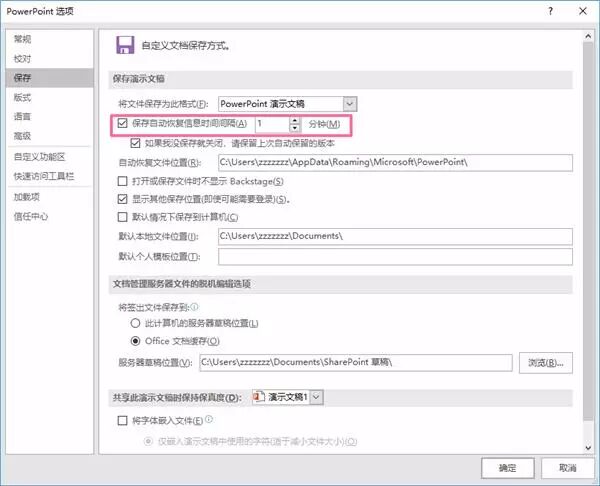Click the scrollbar down arrow
The height and width of the screenshot is (486, 600).
tap(588, 447)
